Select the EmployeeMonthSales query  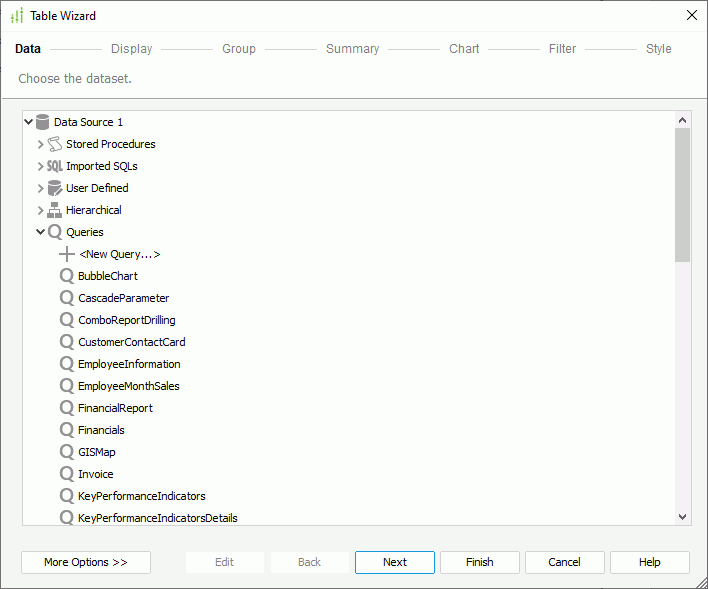(x=128, y=386)
